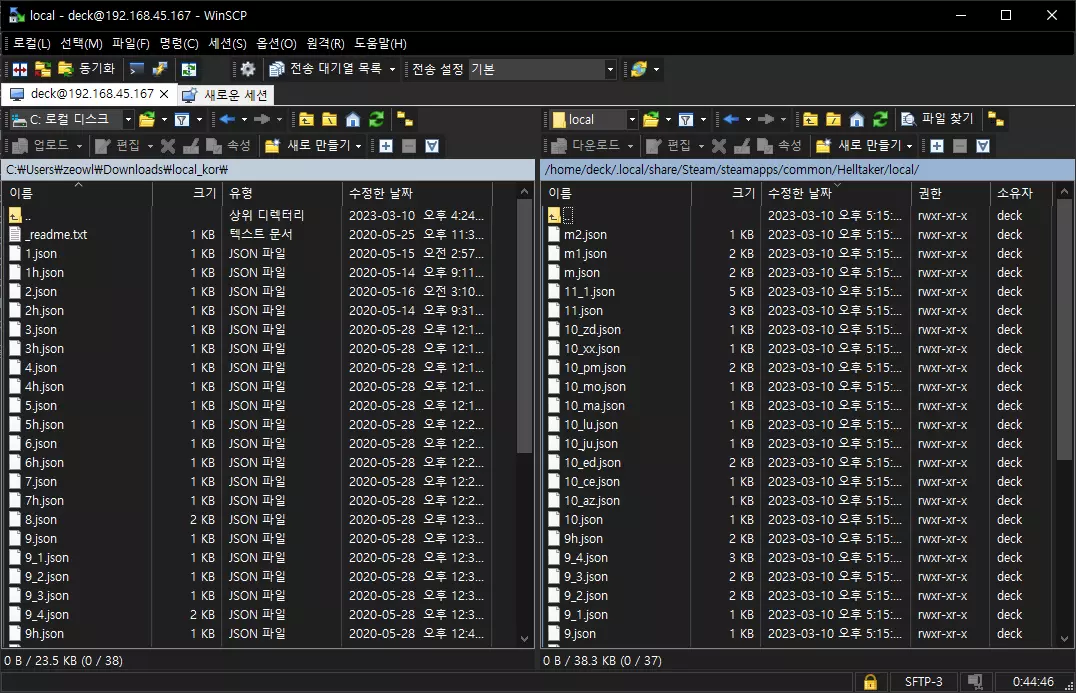Click the local panel 속성 properties button
The image size is (1076, 693).
229,145
